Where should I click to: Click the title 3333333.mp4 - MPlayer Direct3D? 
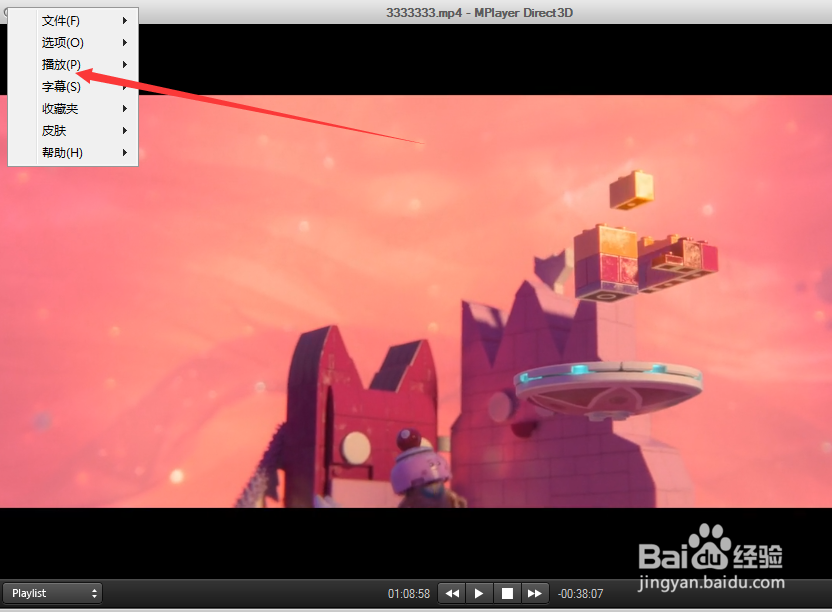tap(479, 13)
